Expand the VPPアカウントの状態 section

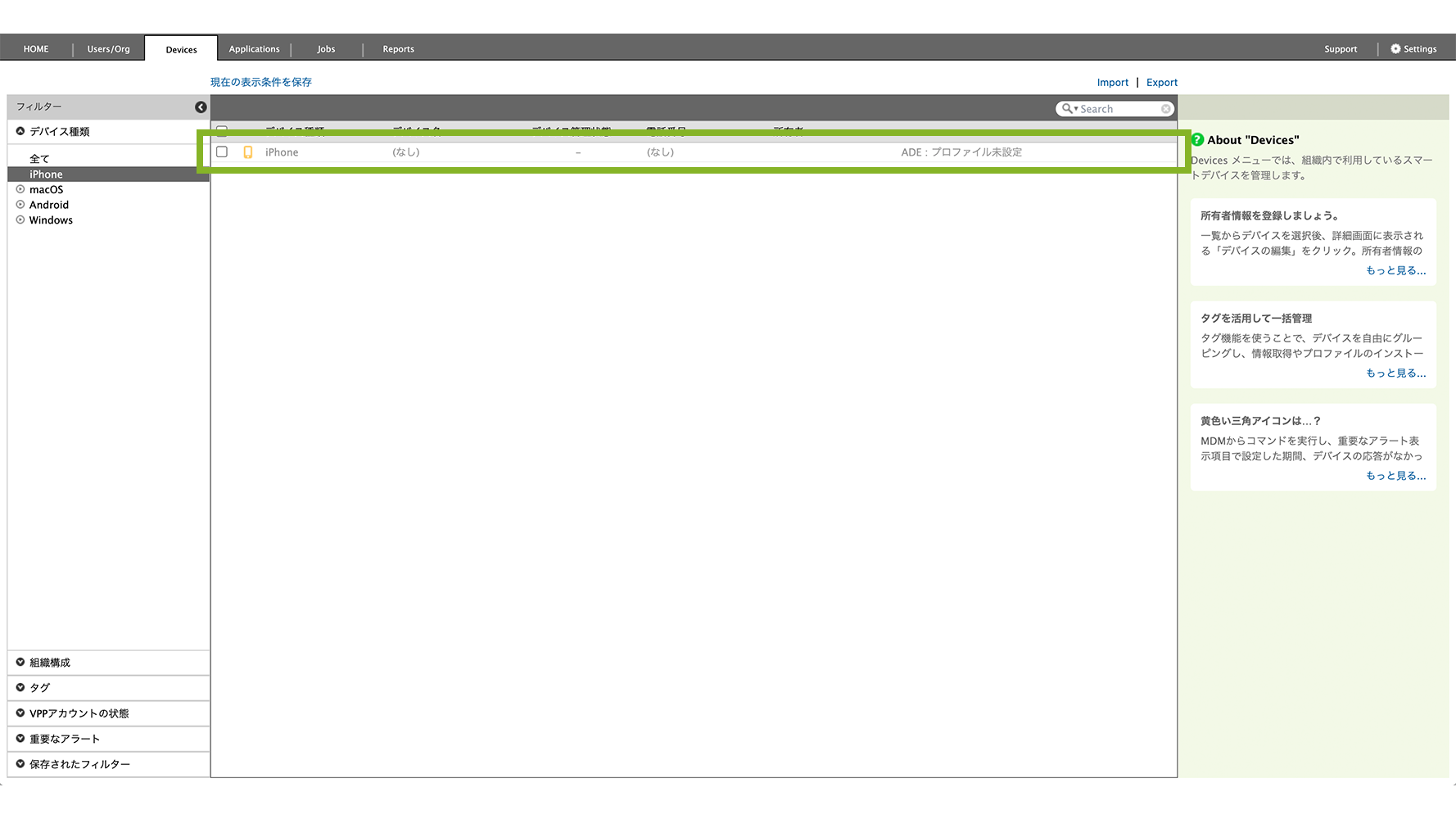coord(20,713)
